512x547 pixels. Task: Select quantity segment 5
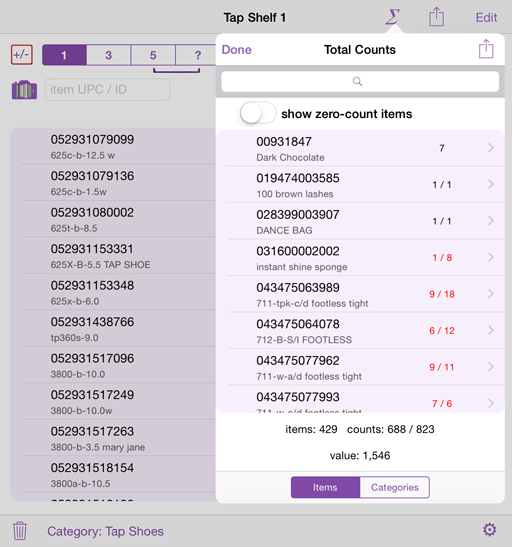click(x=153, y=55)
